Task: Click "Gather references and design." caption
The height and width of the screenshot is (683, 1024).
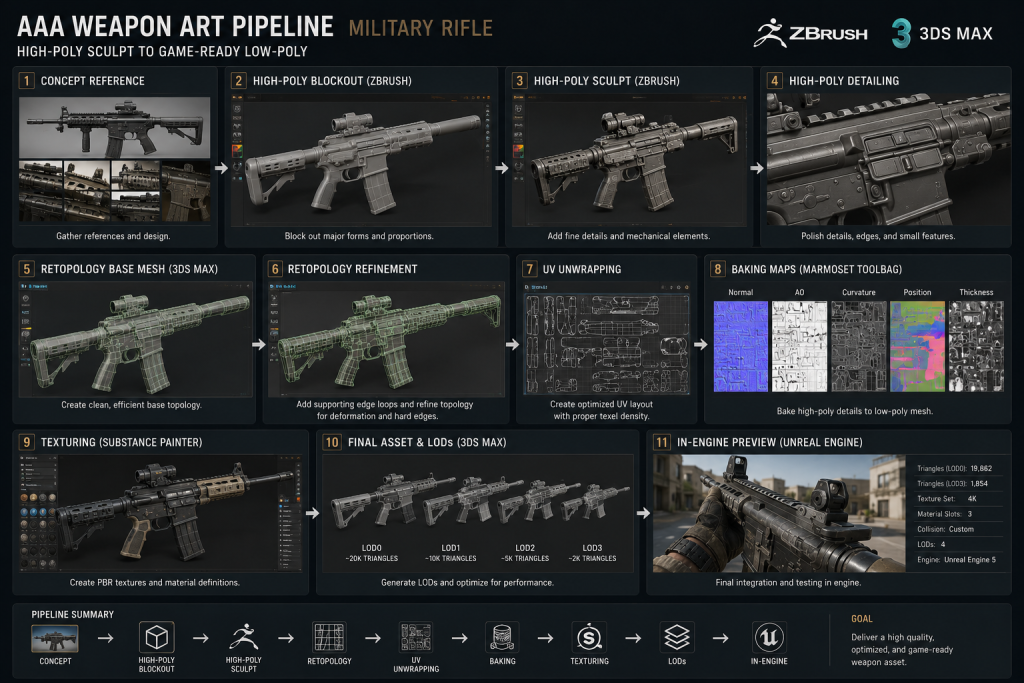Action: 113,236
